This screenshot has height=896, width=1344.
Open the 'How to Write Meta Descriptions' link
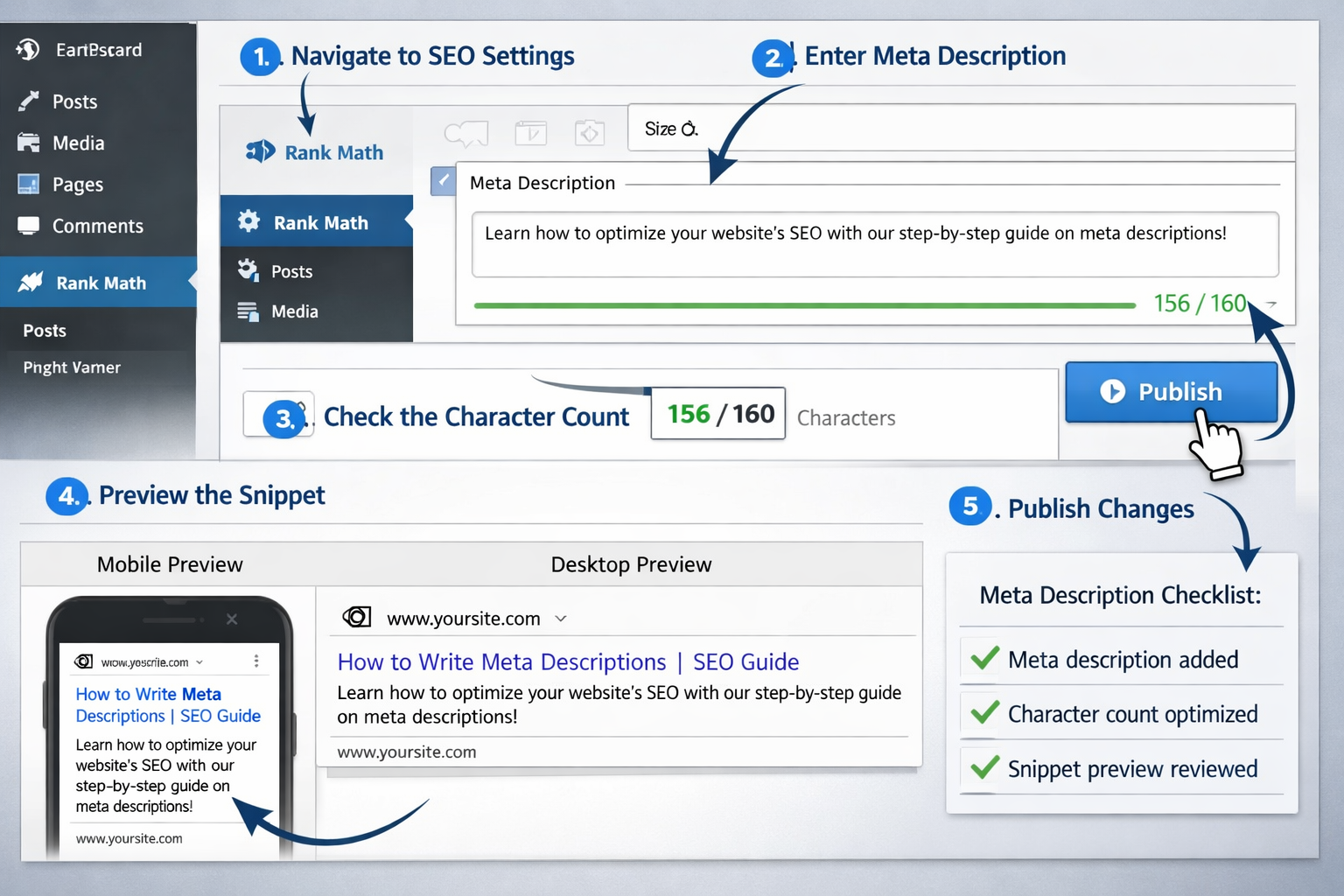tap(568, 662)
